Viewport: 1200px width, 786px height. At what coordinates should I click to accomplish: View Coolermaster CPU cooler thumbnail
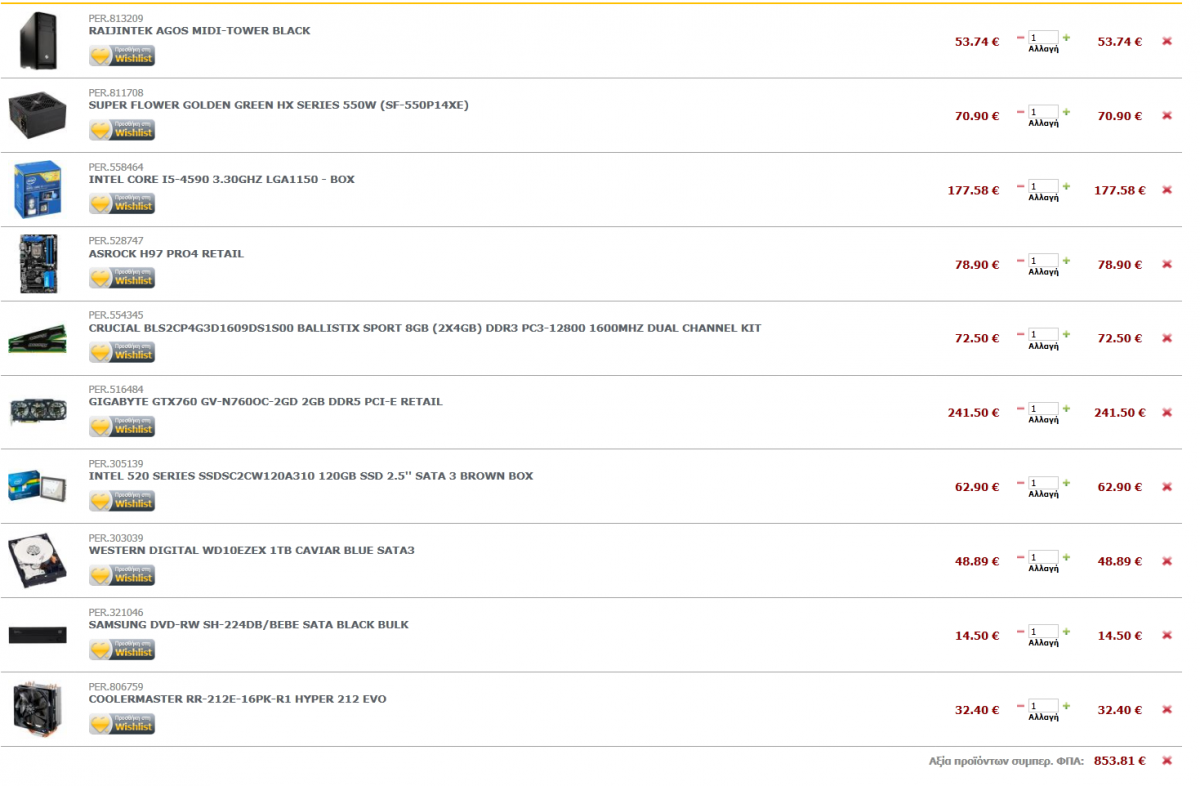38,710
